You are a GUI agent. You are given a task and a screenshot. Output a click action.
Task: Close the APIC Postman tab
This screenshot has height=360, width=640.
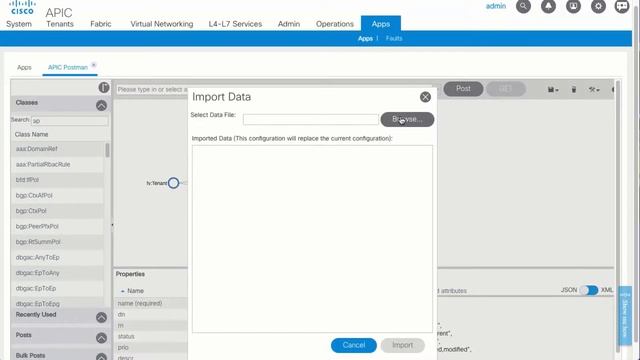pyautogui.click(x=93, y=65)
